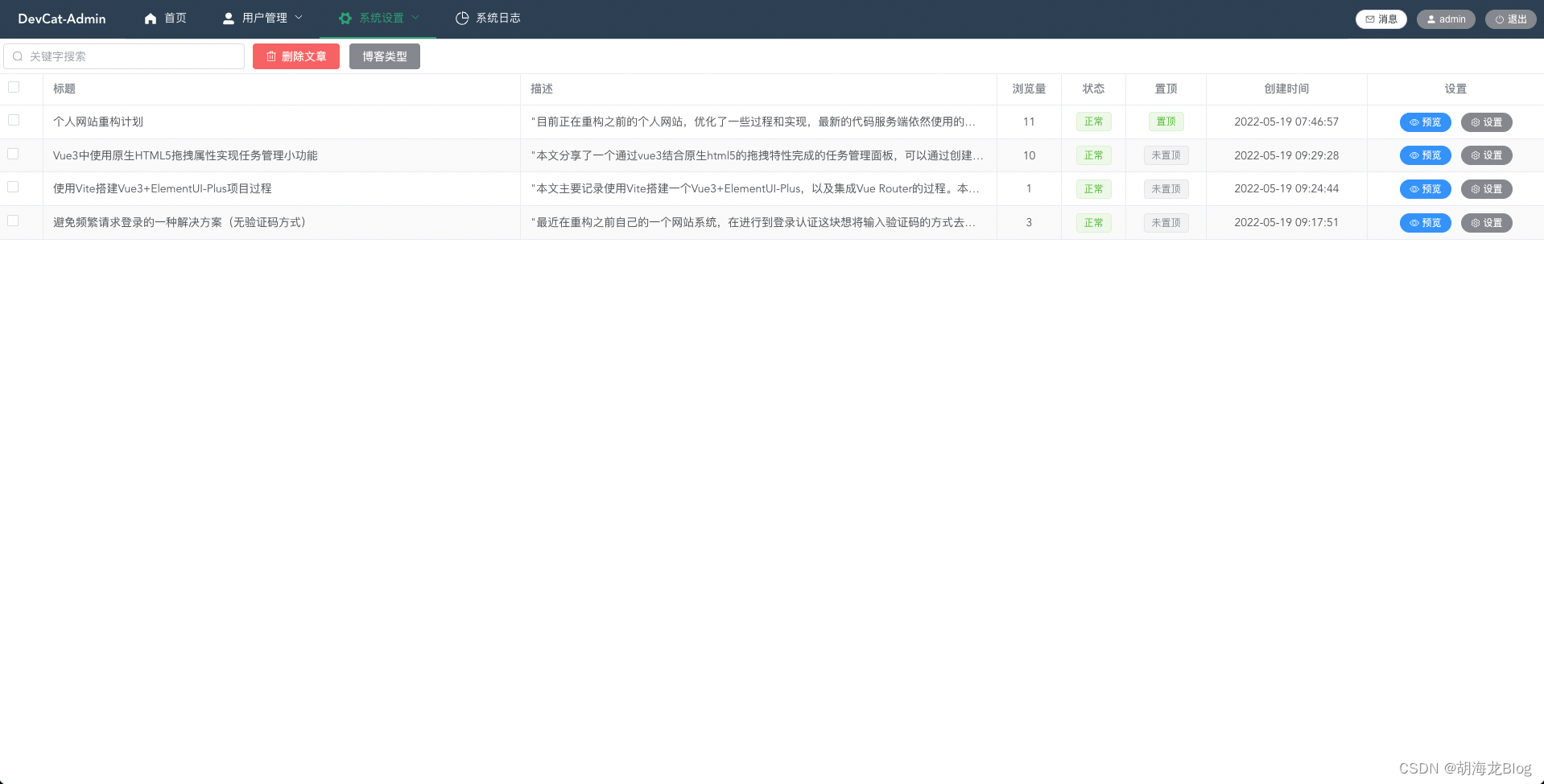The width and height of the screenshot is (1544, 784).
Task: Click the 标题 column header
Action: pos(64,89)
